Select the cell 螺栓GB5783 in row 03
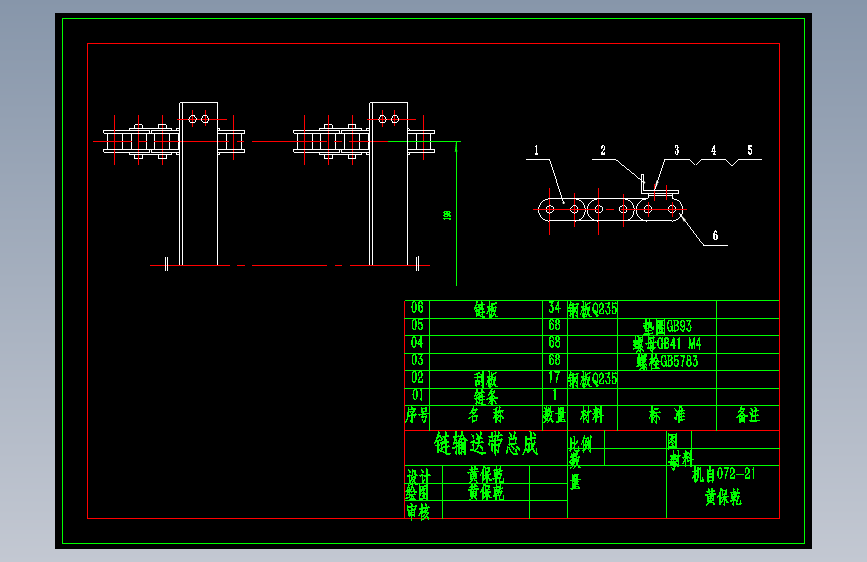867x562 pixels. [x=667, y=362]
